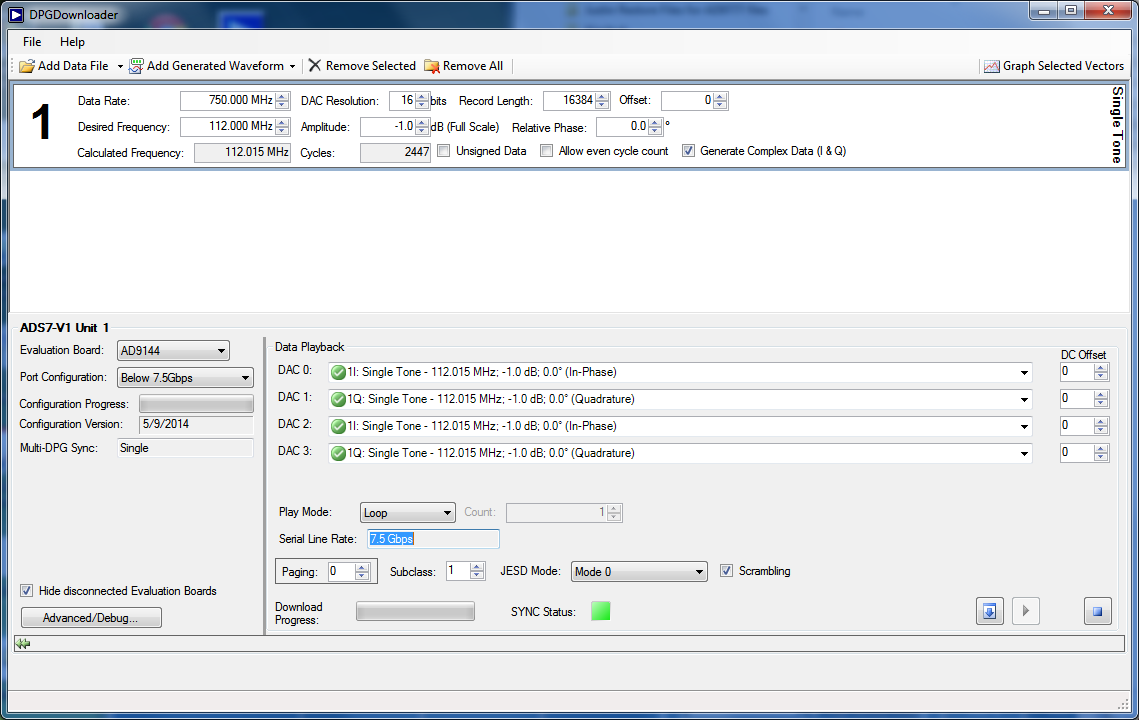Expand the Port Configuration dropdown
The image size is (1139, 720).
click(185, 378)
